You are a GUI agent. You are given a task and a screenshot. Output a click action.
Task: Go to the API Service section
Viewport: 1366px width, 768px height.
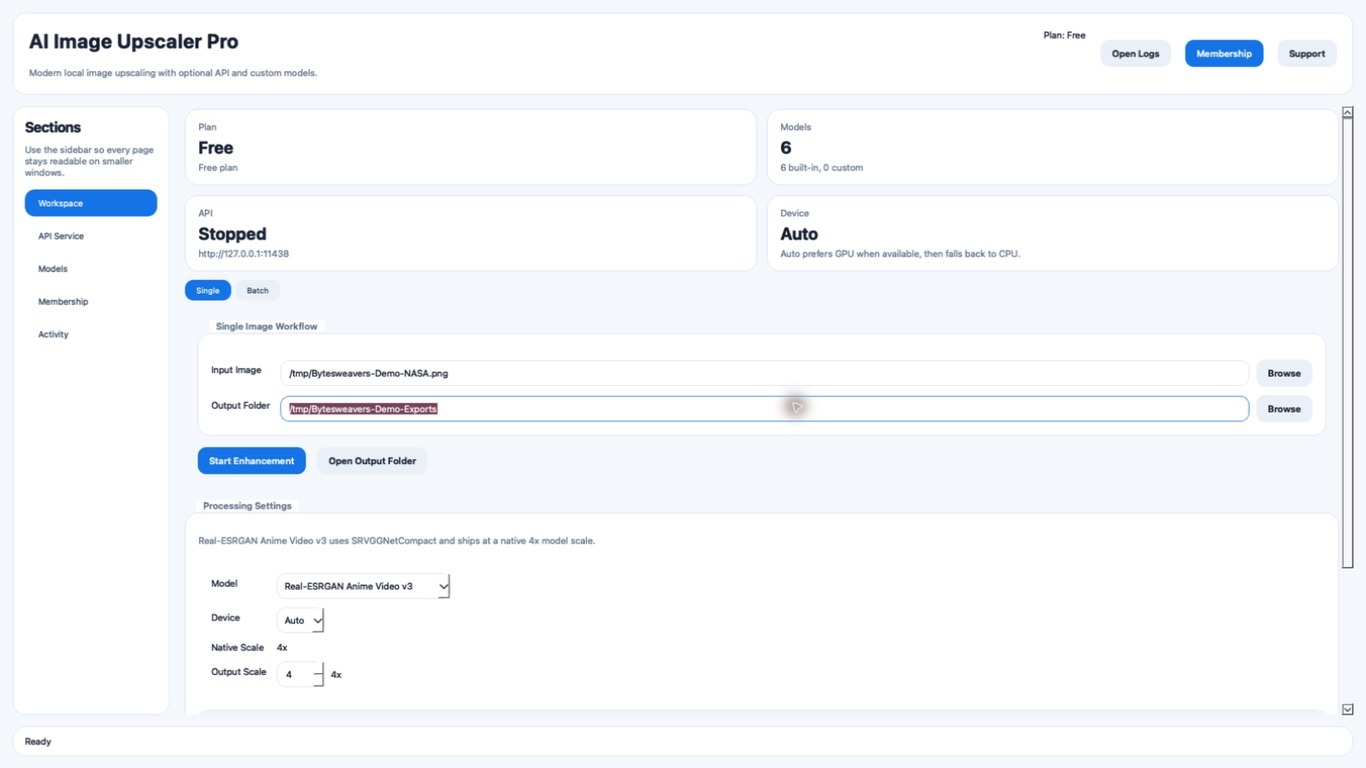point(91,236)
